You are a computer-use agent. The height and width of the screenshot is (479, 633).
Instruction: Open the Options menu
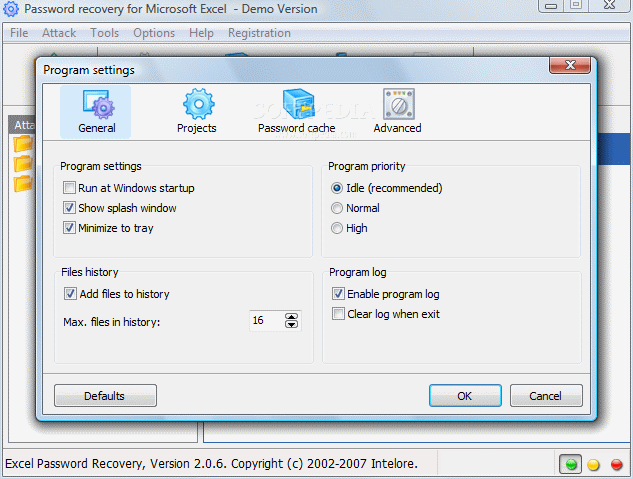[x=154, y=33]
